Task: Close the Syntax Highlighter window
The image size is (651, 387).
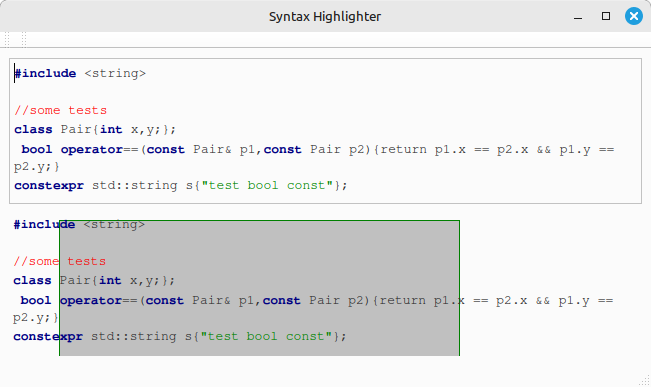Action: point(634,16)
